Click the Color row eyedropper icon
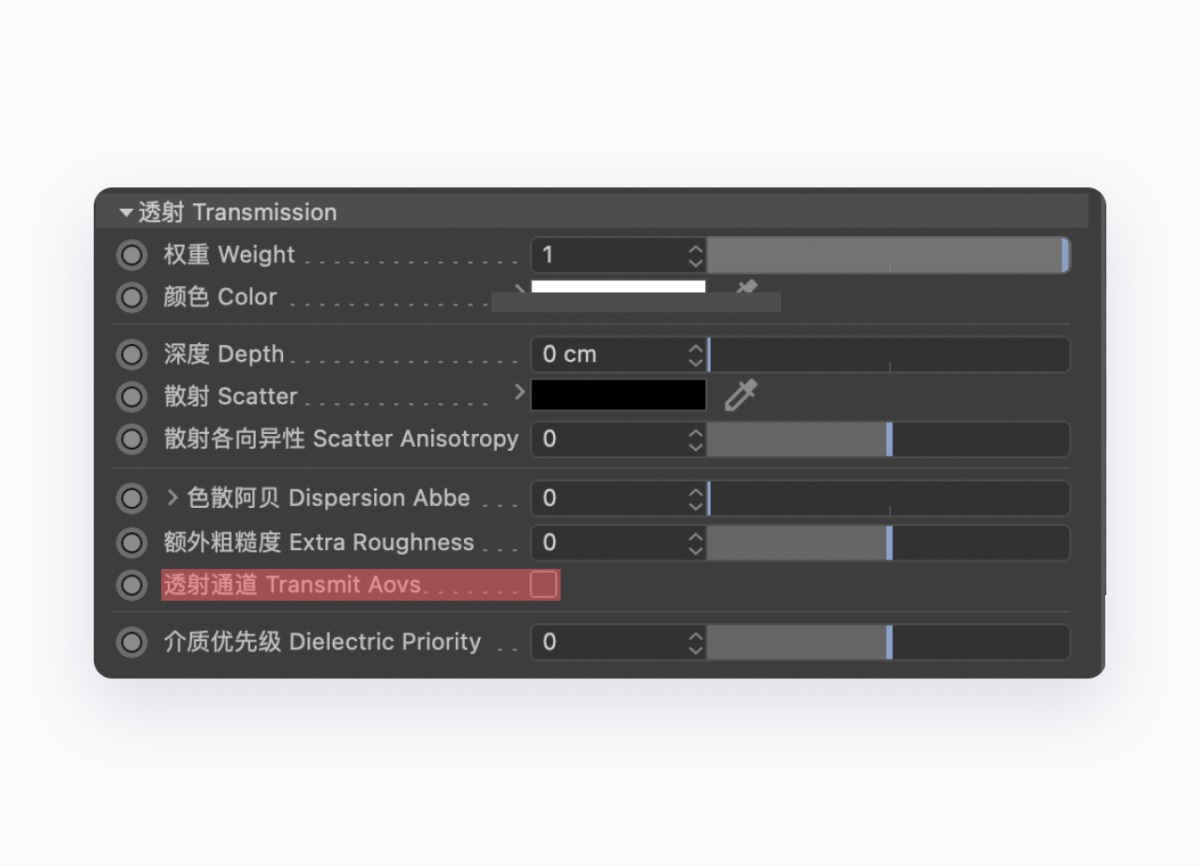 point(745,289)
